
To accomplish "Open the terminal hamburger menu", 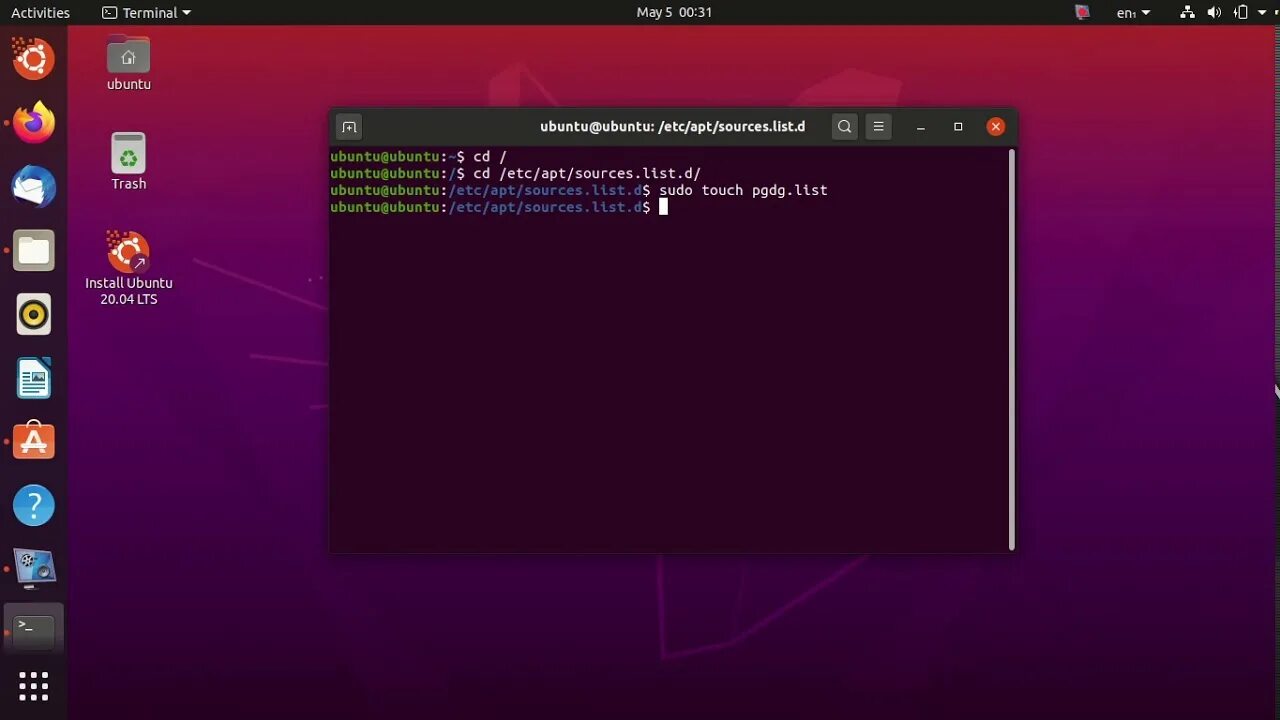I will pos(878,127).
